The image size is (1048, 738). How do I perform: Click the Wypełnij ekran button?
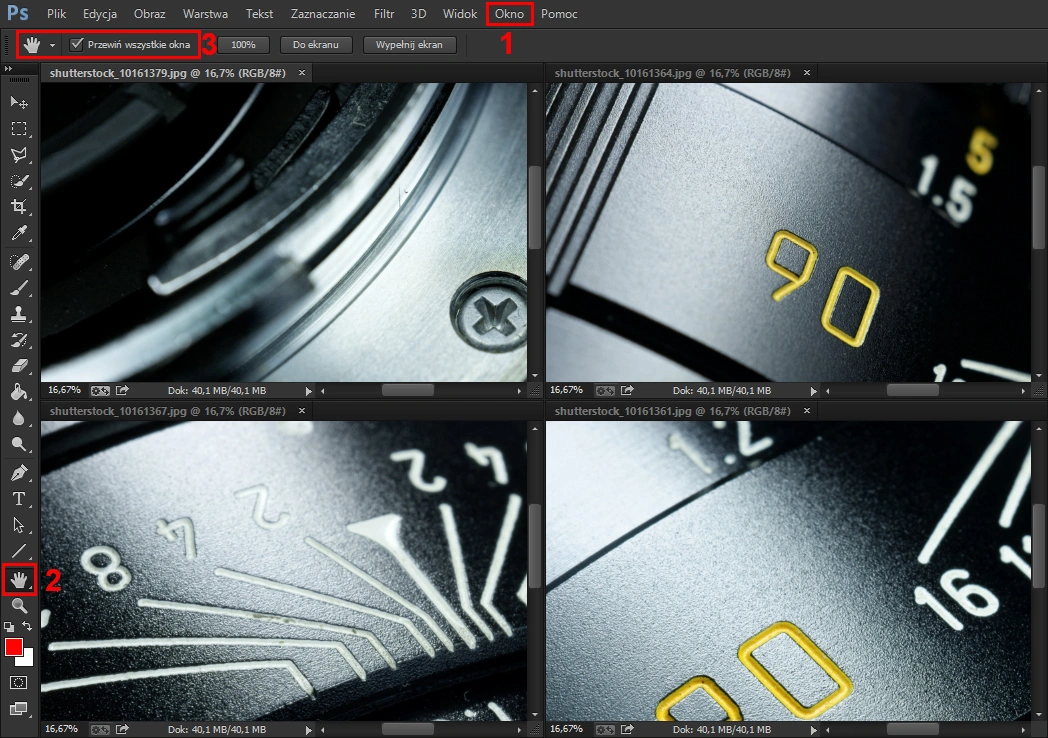click(410, 44)
